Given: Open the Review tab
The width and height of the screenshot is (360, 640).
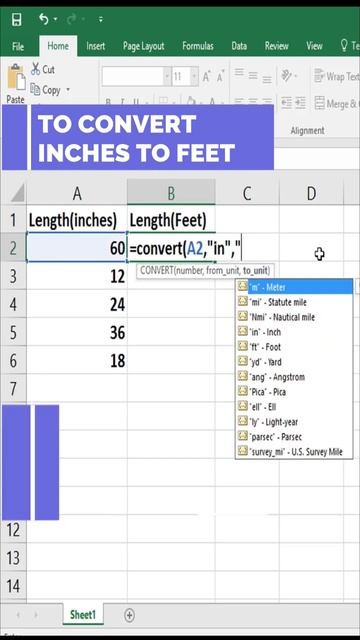Looking at the screenshot, I should pos(276,46).
